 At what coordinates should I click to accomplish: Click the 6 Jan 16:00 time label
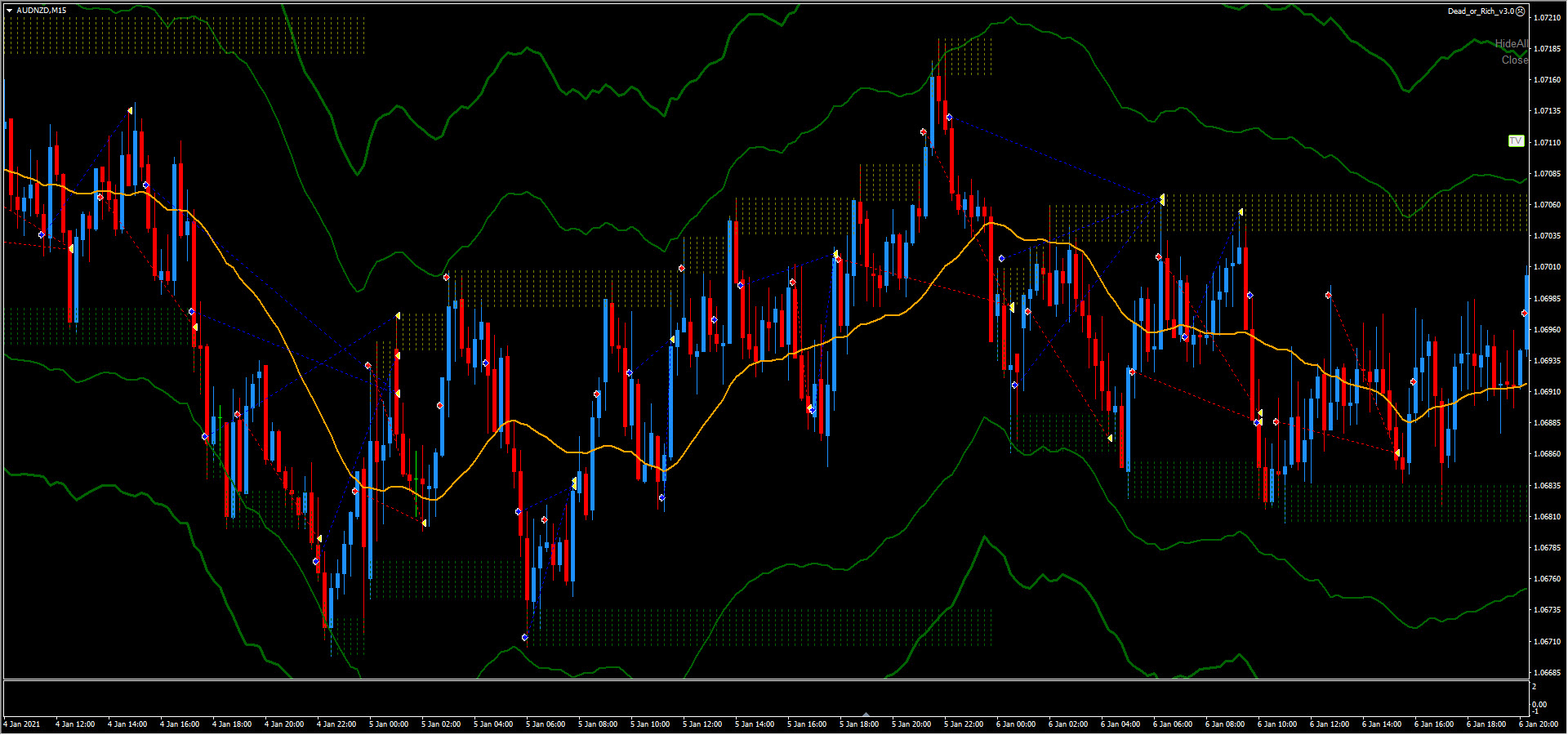click(x=1434, y=724)
